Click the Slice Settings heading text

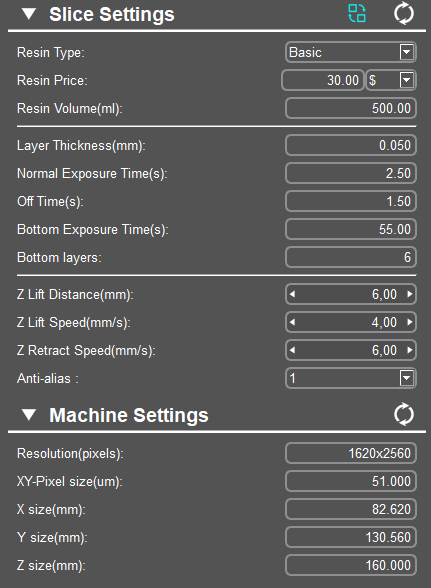112,15
